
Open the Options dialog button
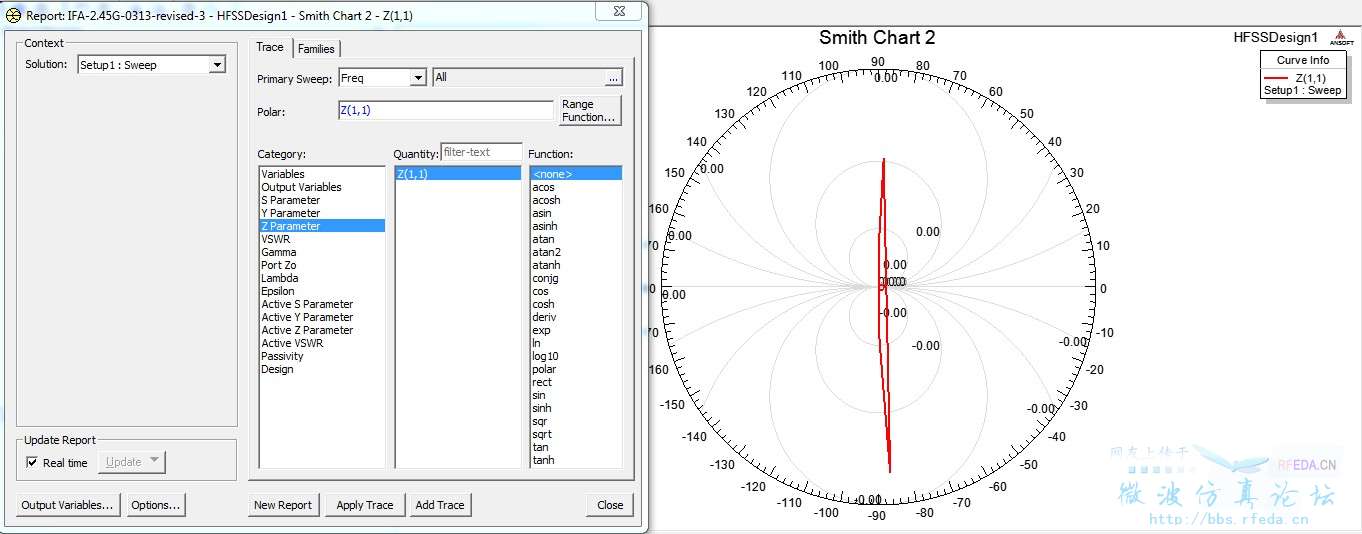156,505
